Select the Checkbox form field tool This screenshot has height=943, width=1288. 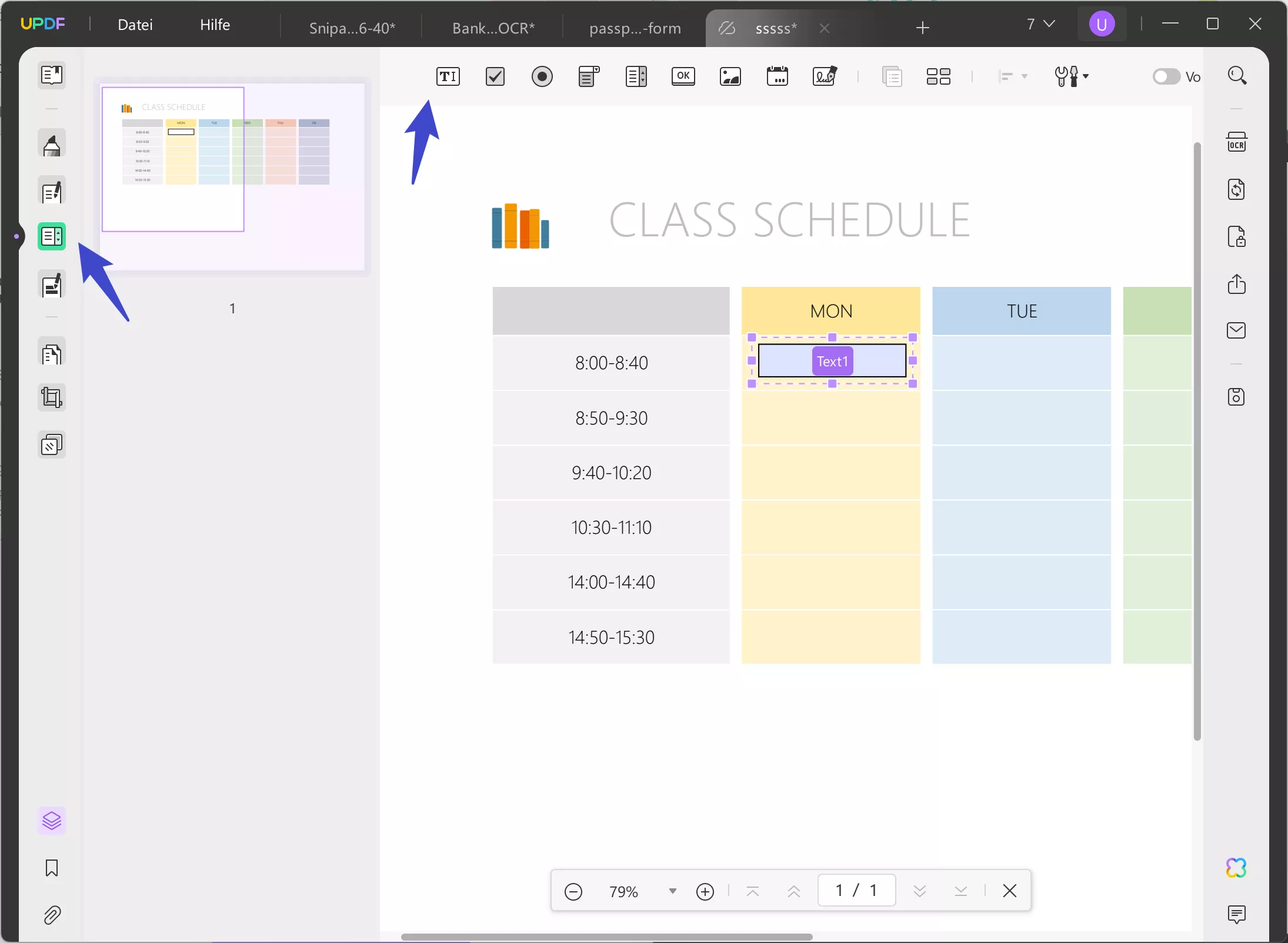(495, 76)
